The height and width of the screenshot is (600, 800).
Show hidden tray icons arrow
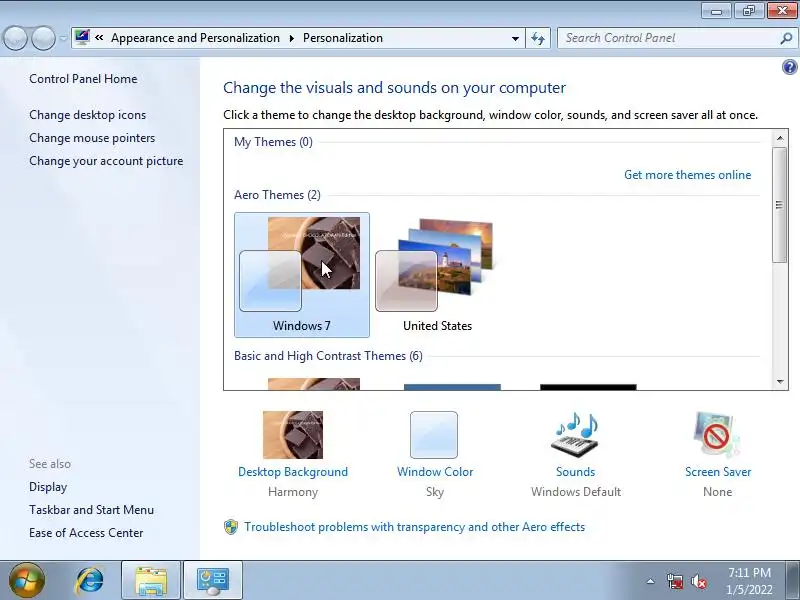[x=651, y=581]
